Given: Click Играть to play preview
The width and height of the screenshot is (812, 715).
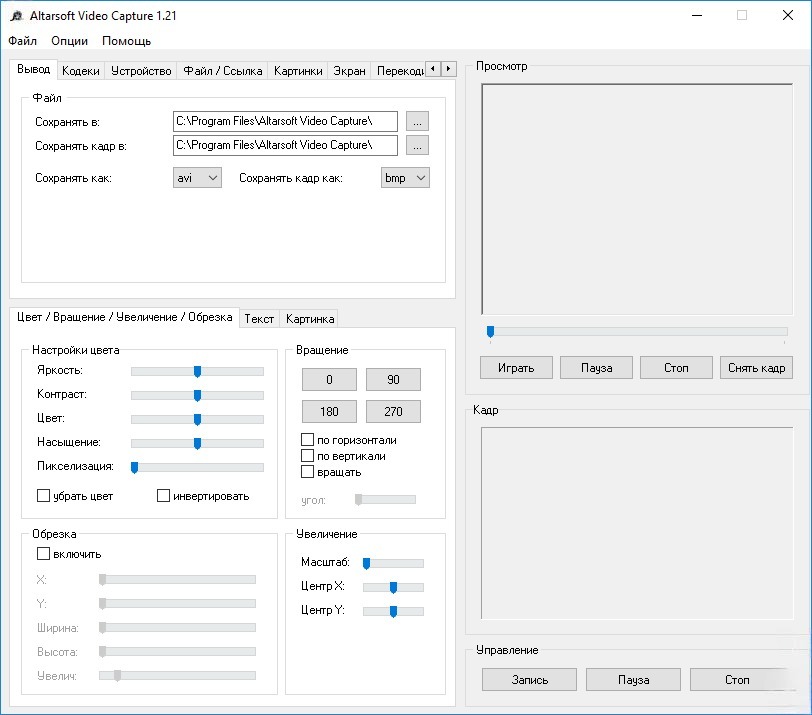Looking at the screenshot, I should (516, 368).
